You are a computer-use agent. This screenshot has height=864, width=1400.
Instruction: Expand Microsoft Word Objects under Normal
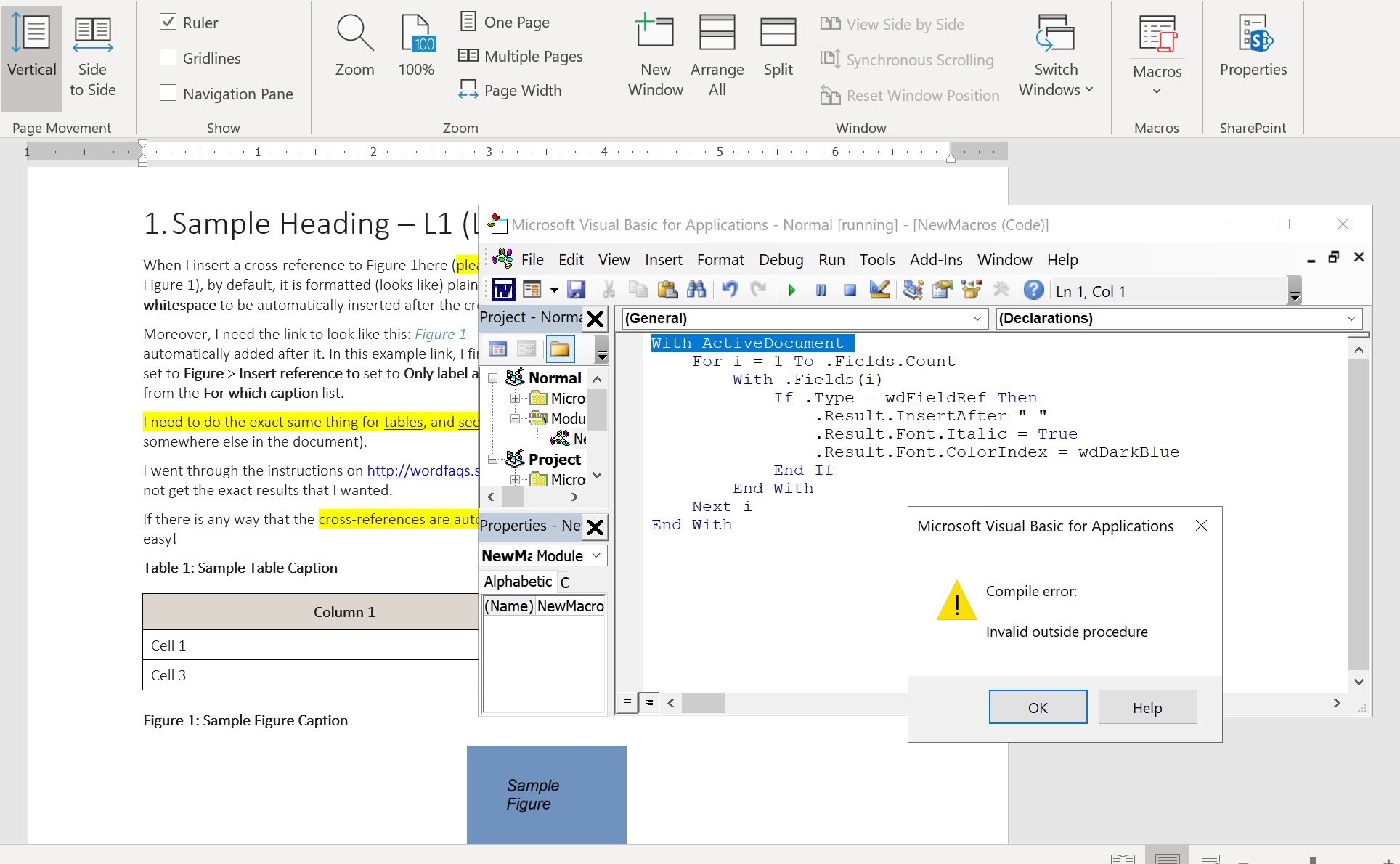click(516, 398)
